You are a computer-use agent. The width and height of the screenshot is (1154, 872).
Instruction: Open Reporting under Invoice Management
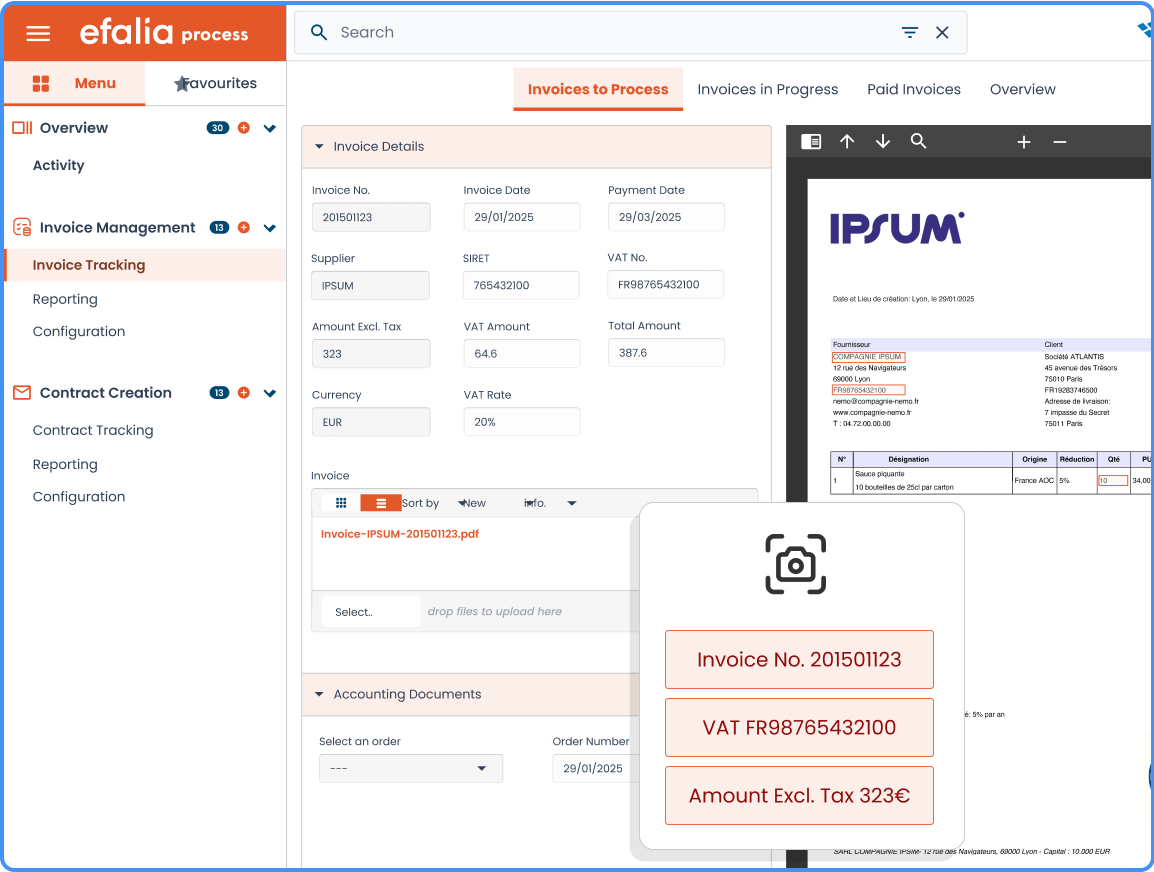pos(65,299)
